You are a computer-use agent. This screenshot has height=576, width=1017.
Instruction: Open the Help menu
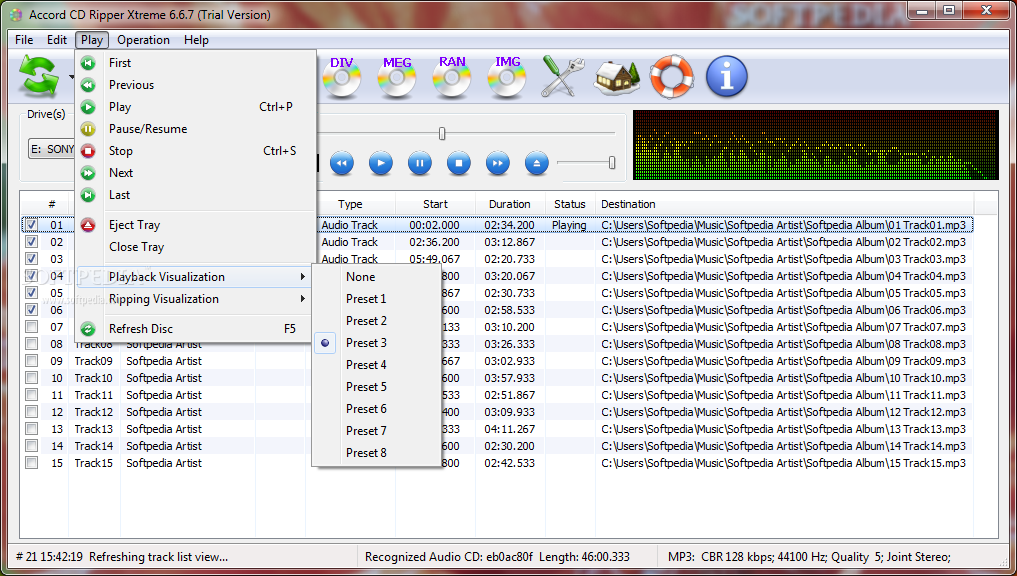coord(196,40)
